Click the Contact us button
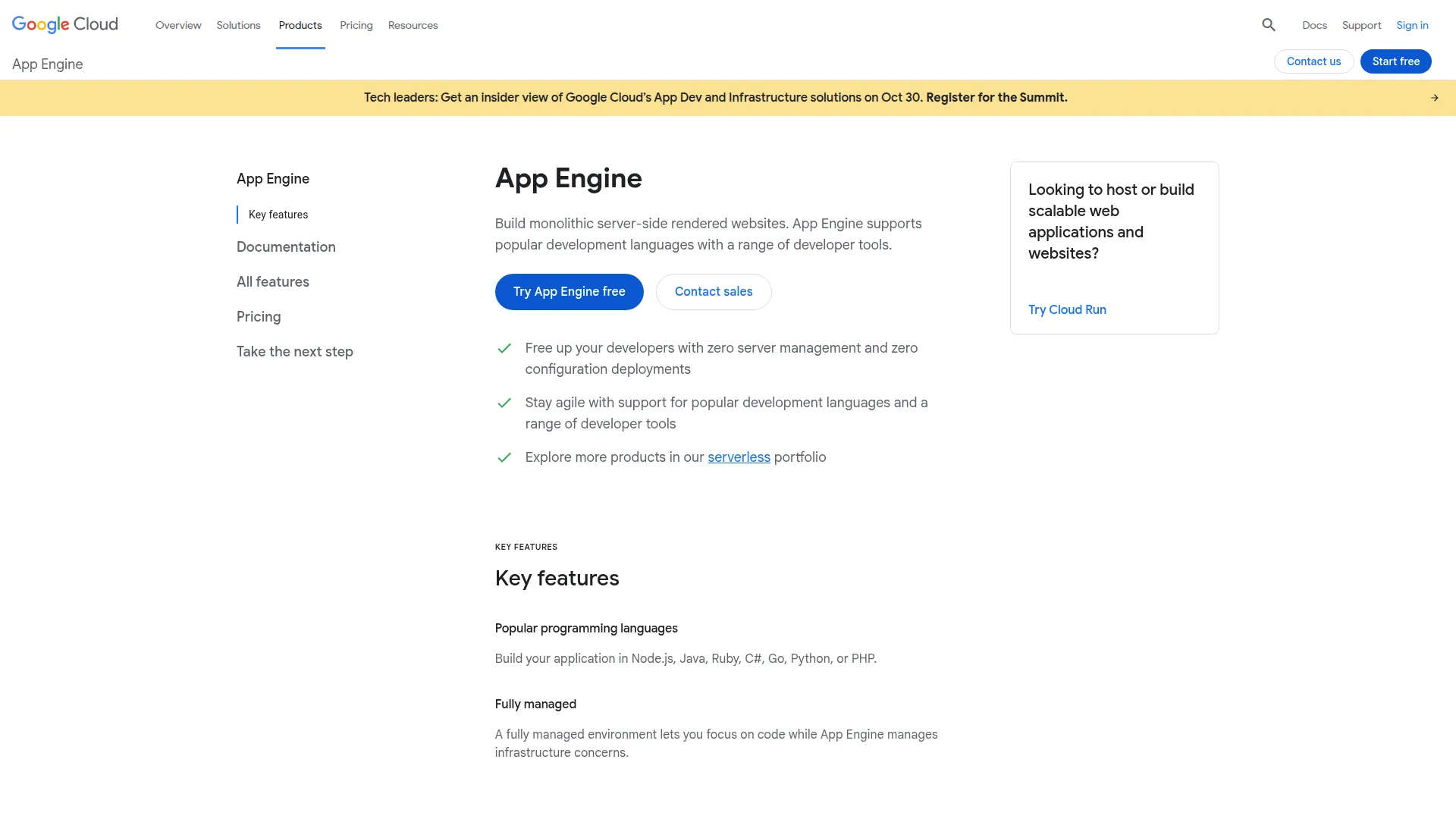Screen dimensions: 1456x819 1314,61
